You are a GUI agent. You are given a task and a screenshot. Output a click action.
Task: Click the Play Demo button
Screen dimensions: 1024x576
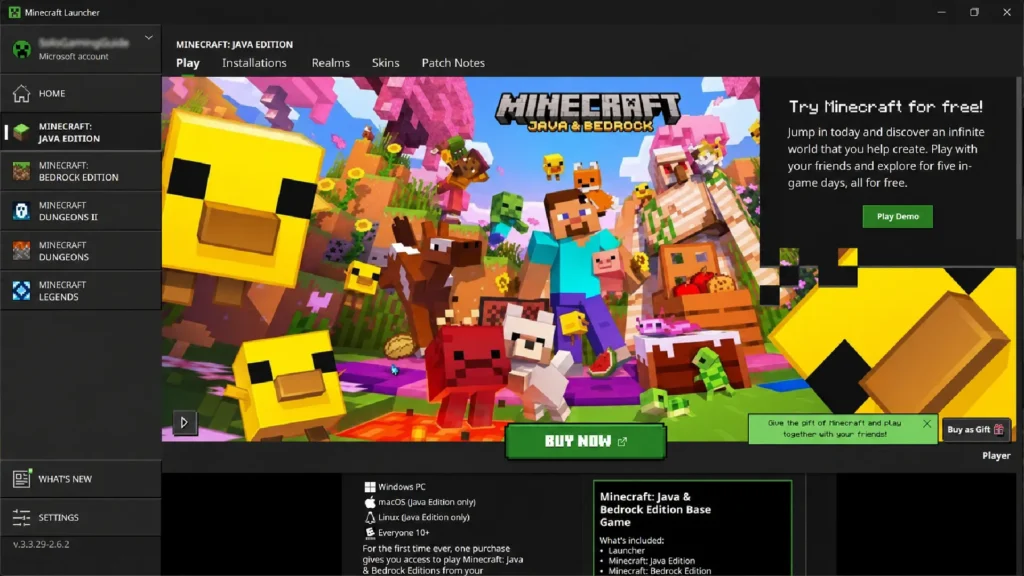[897, 216]
